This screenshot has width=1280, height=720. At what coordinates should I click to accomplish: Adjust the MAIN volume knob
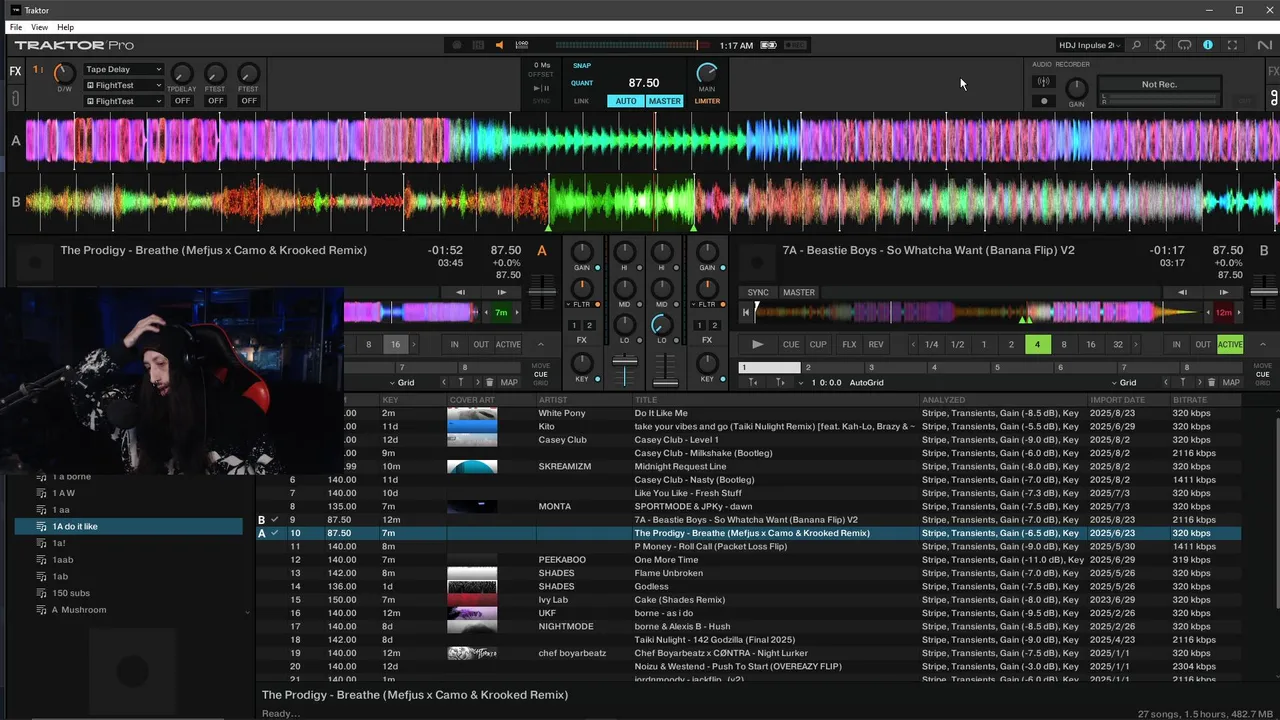[707, 73]
